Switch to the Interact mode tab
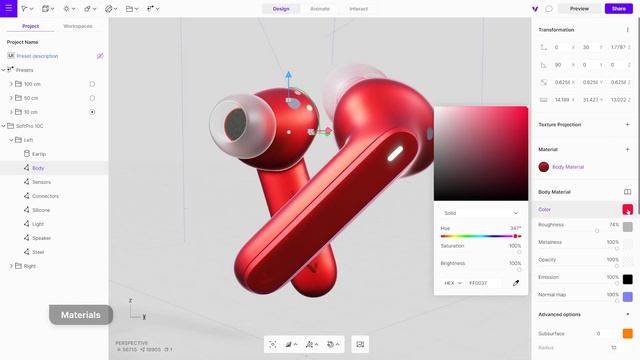The image size is (640, 360). coord(358,9)
